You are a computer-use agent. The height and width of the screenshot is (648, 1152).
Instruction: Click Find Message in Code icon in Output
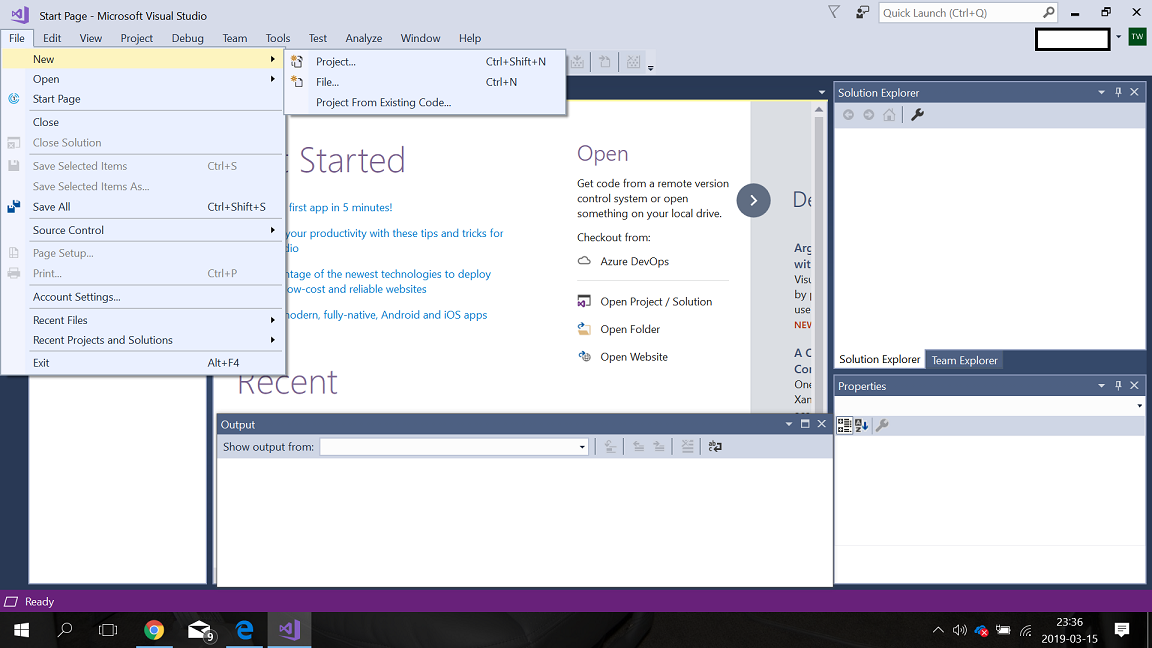pyautogui.click(x=610, y=447)
